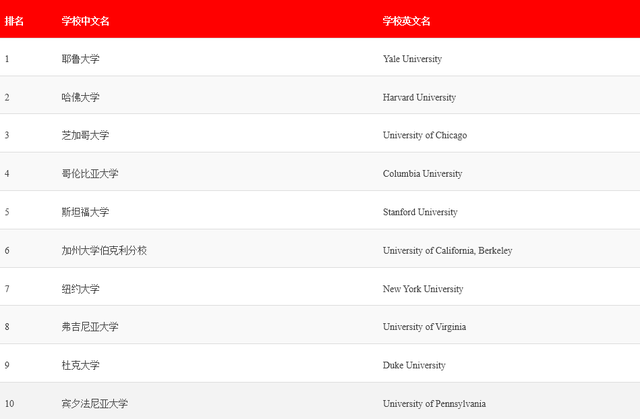Select the 纽约大学 cell
The image size is (640, 419).
click(80, 289)
